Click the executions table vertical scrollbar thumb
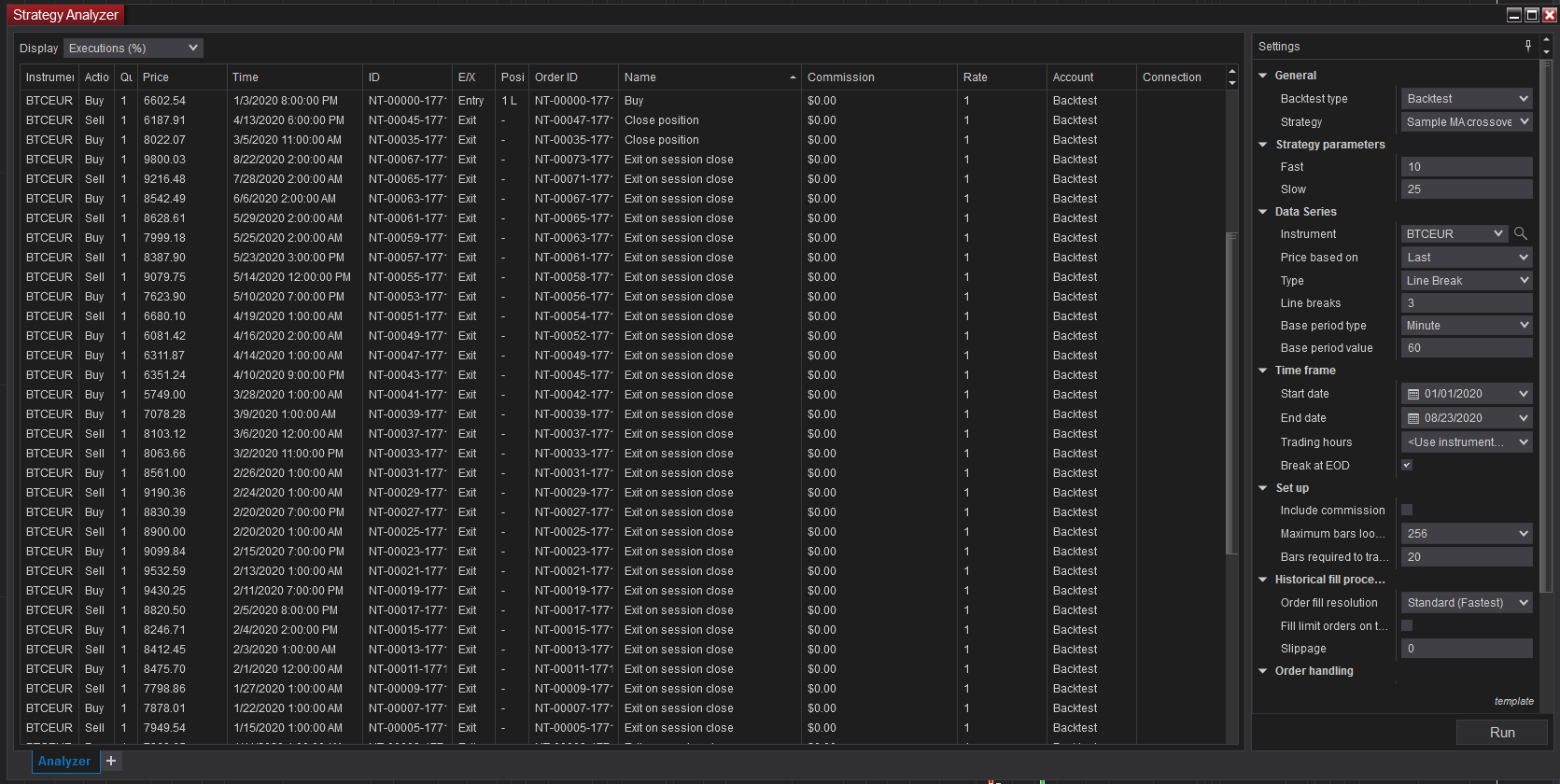This screenshot has height=784, width=1560. pos(1231,392)
